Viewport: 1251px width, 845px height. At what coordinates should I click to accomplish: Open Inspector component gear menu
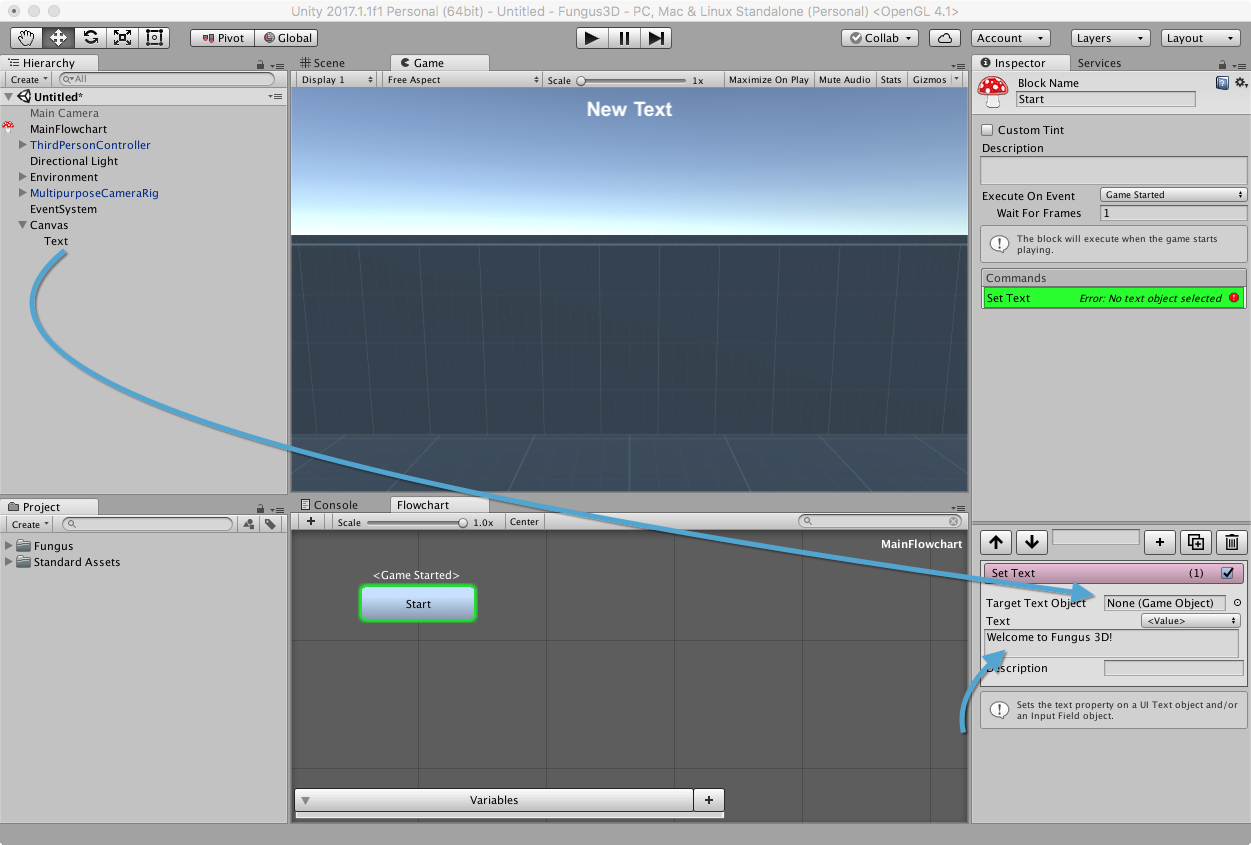click(1241, 83)
